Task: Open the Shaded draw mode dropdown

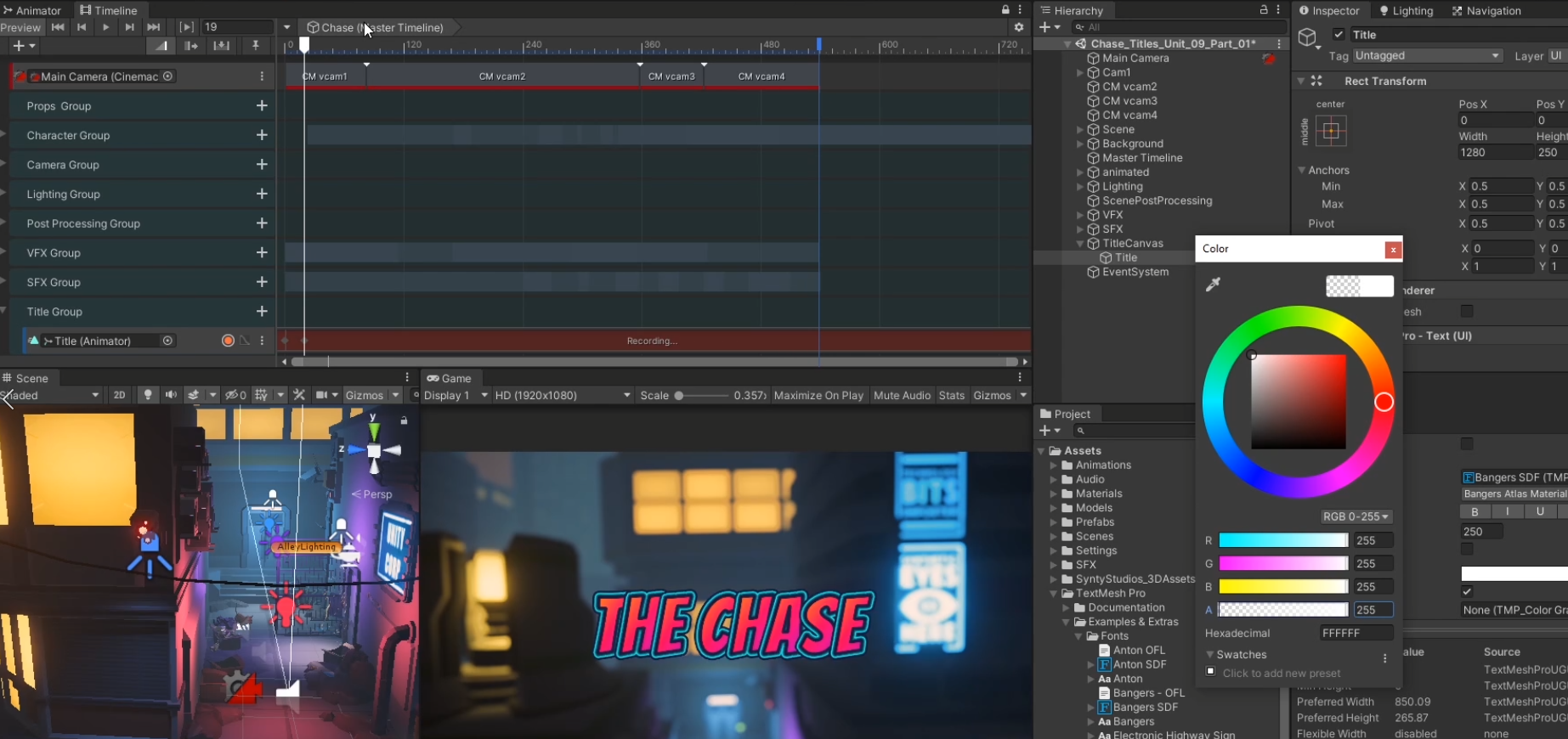Action: click(x=51, y=395)
